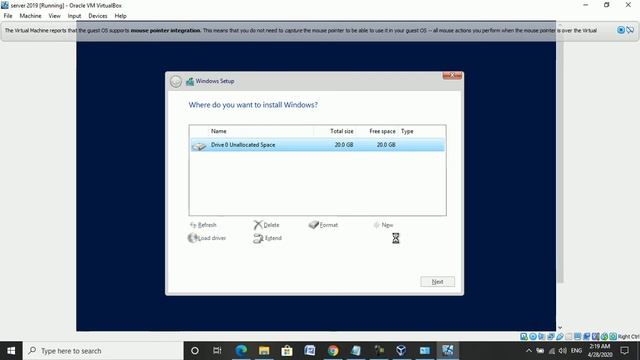Click the USB devices status icon
Screen dimensions: 640x360
(560, 336)
